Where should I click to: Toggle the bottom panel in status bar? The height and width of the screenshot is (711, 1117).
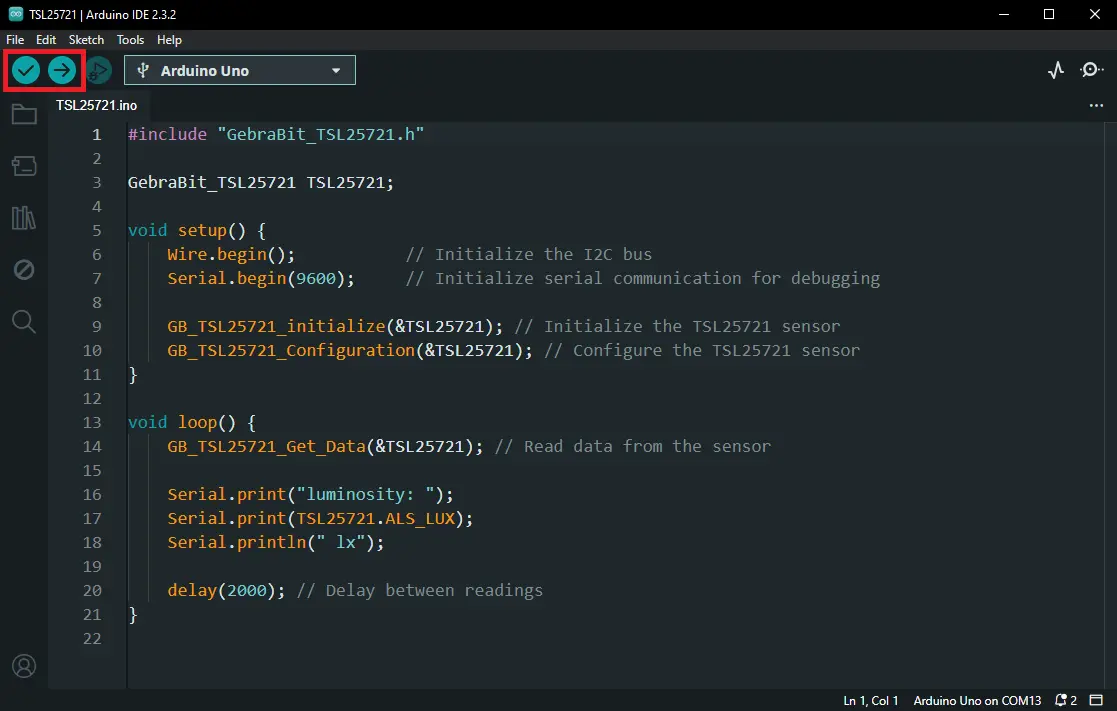pyautogui.click(x=1096, y=700)
